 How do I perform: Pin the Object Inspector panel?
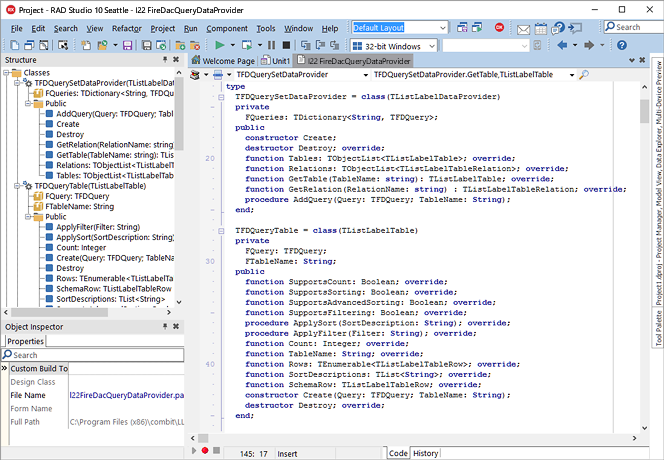tap(165, 326)
